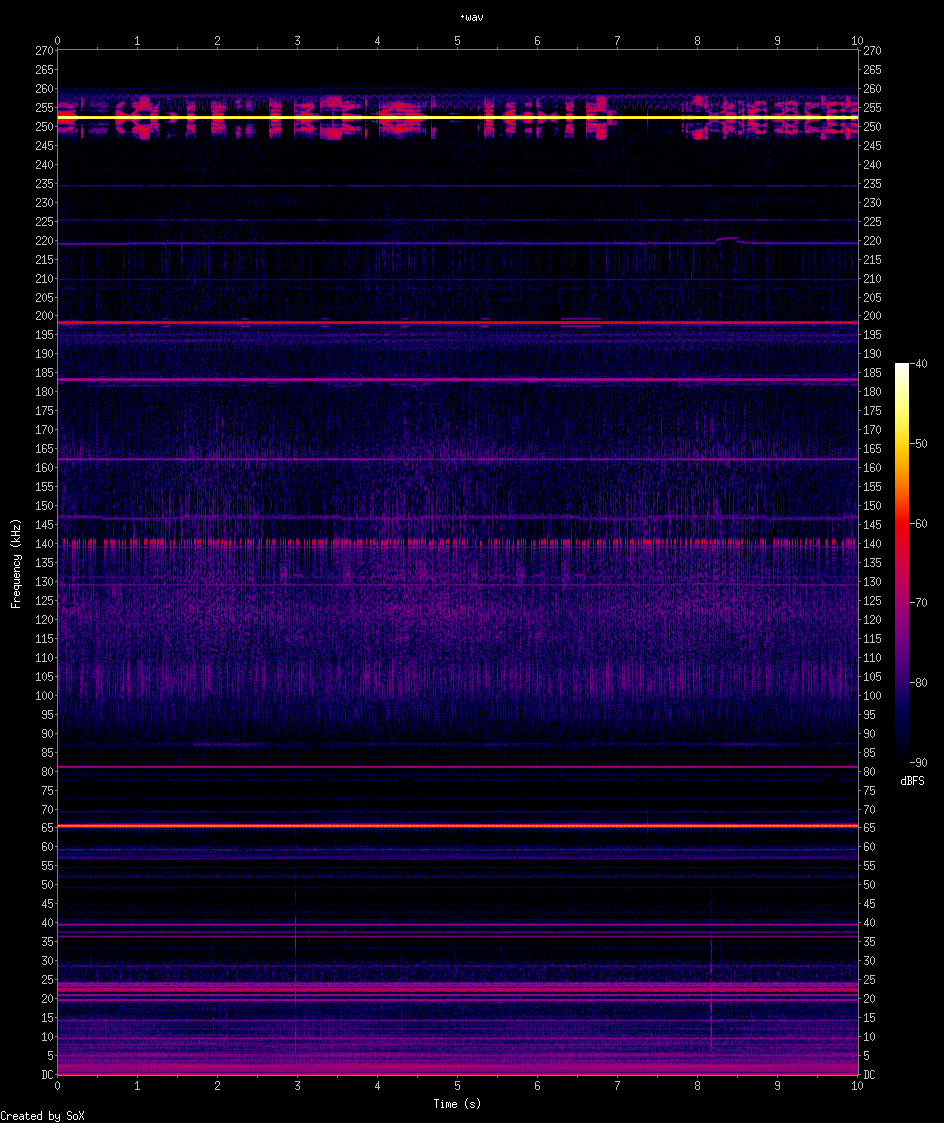
Task: Click the -70 value on the color scale
Action: [x=919, y=603]
